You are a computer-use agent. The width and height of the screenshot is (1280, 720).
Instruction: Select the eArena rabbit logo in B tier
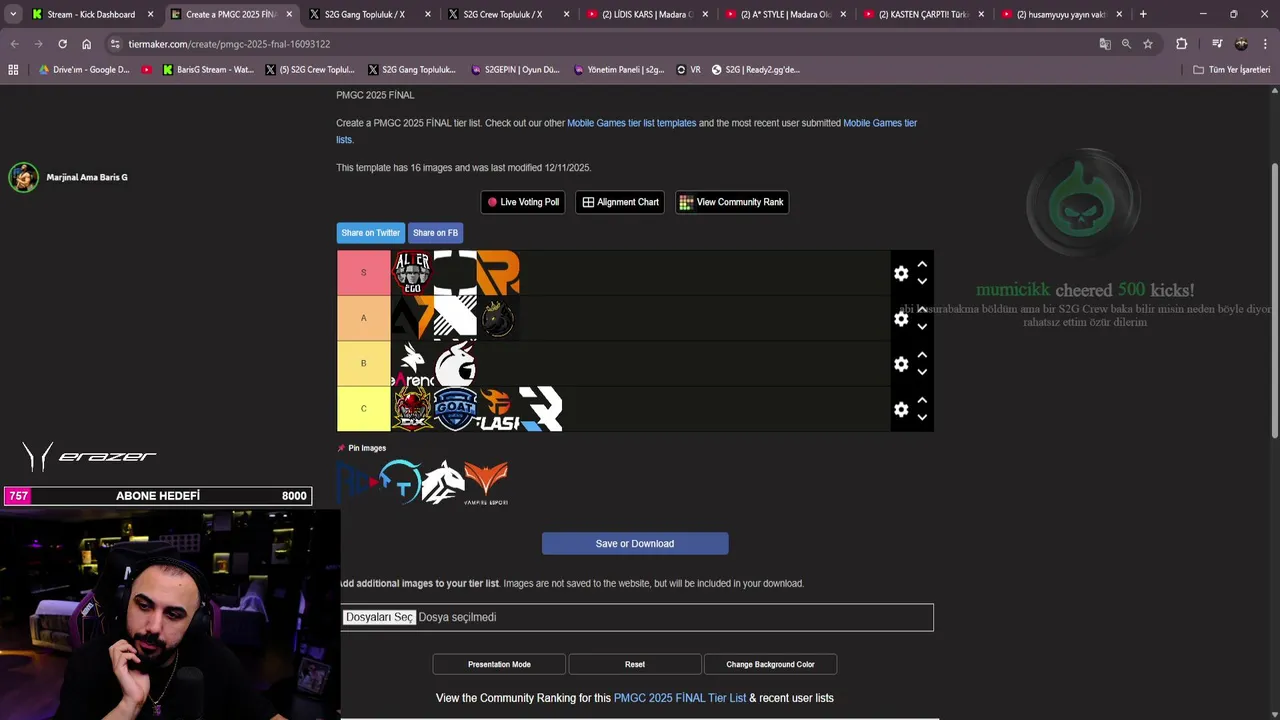click(x=412, y=364)
